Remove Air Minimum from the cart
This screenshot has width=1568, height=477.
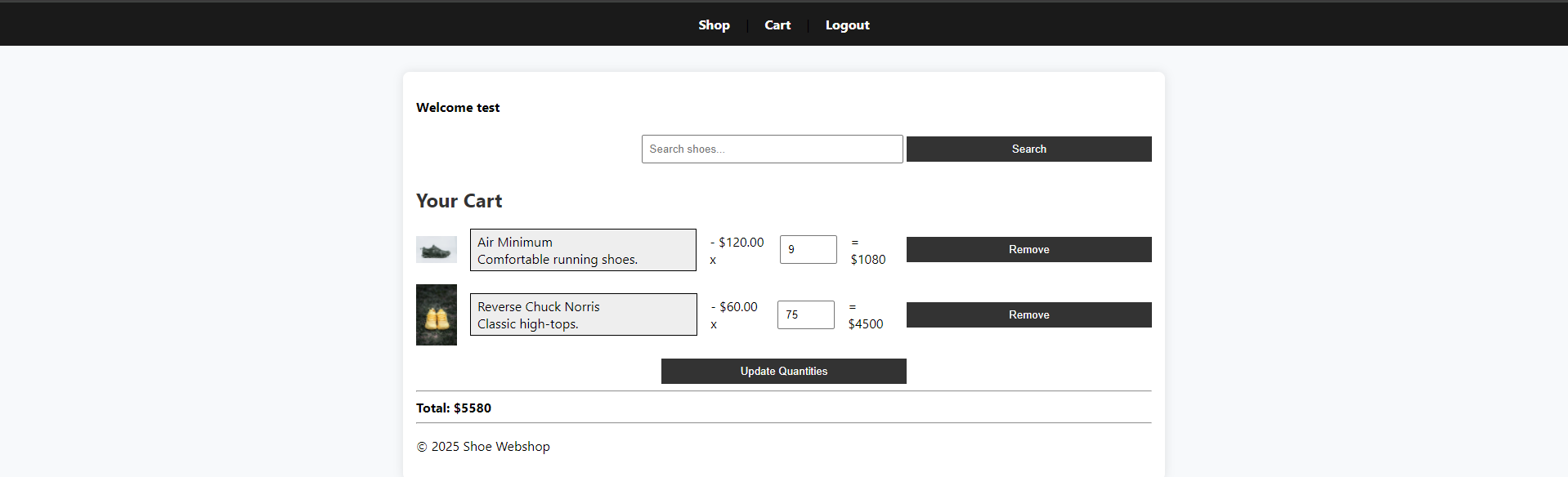tap(1028, 250)
